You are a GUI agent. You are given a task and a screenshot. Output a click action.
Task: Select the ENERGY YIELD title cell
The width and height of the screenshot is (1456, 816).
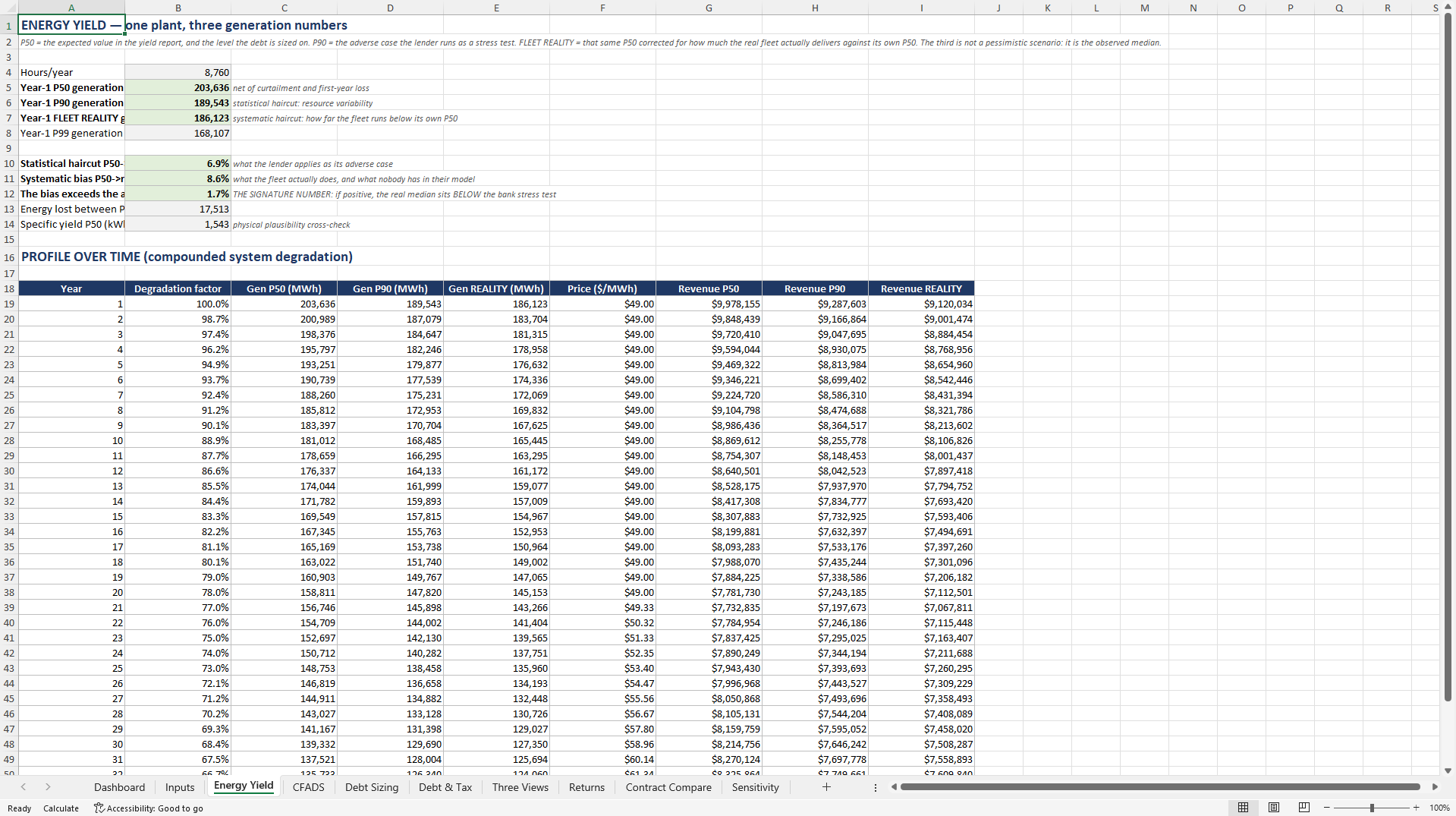[71, 25]
